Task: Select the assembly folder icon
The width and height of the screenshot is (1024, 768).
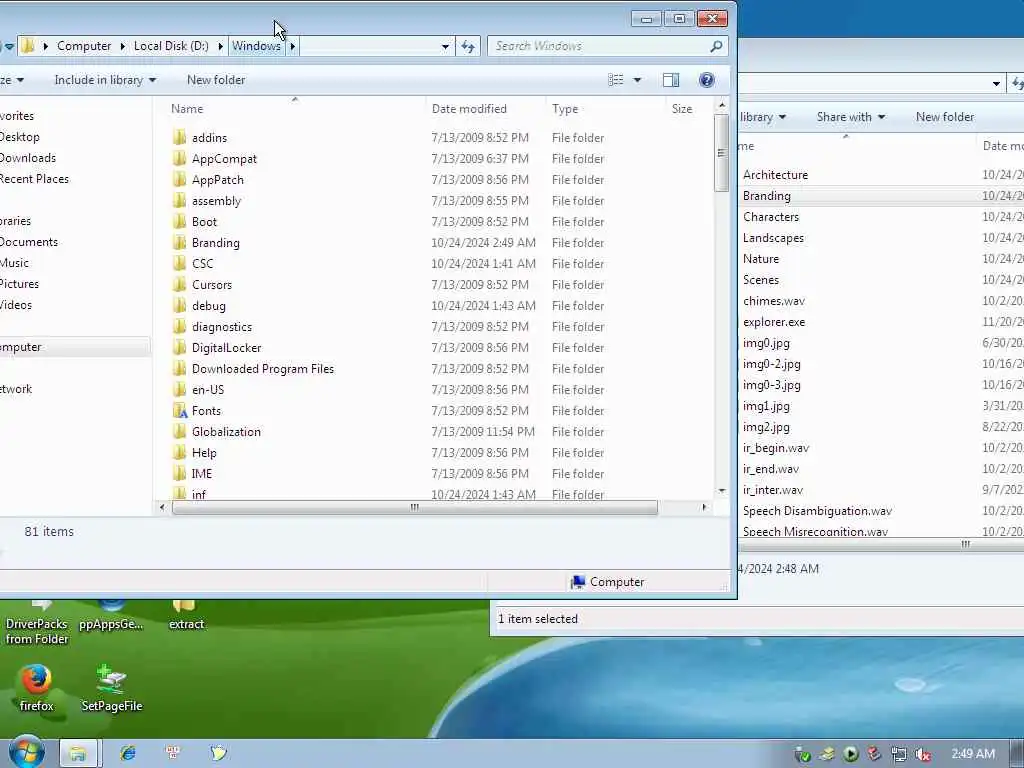Action: [x=180, y=200]
